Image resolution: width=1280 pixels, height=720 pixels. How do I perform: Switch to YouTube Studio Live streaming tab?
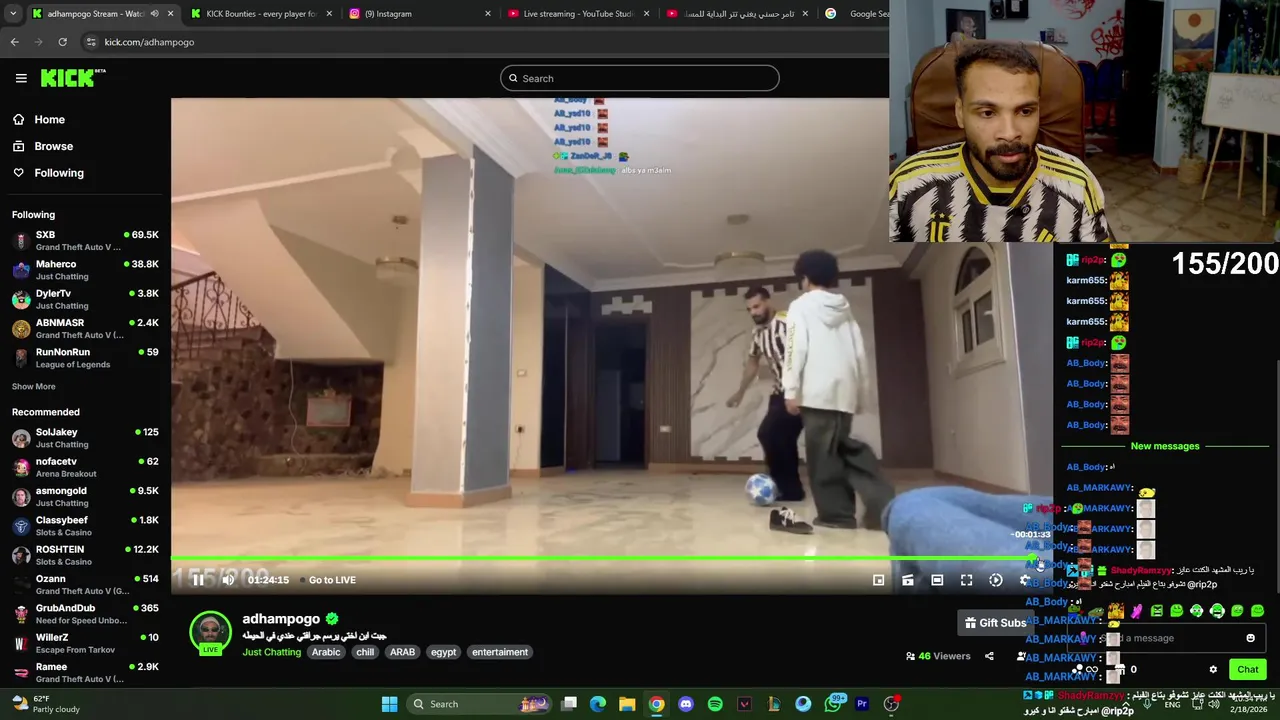578,14
